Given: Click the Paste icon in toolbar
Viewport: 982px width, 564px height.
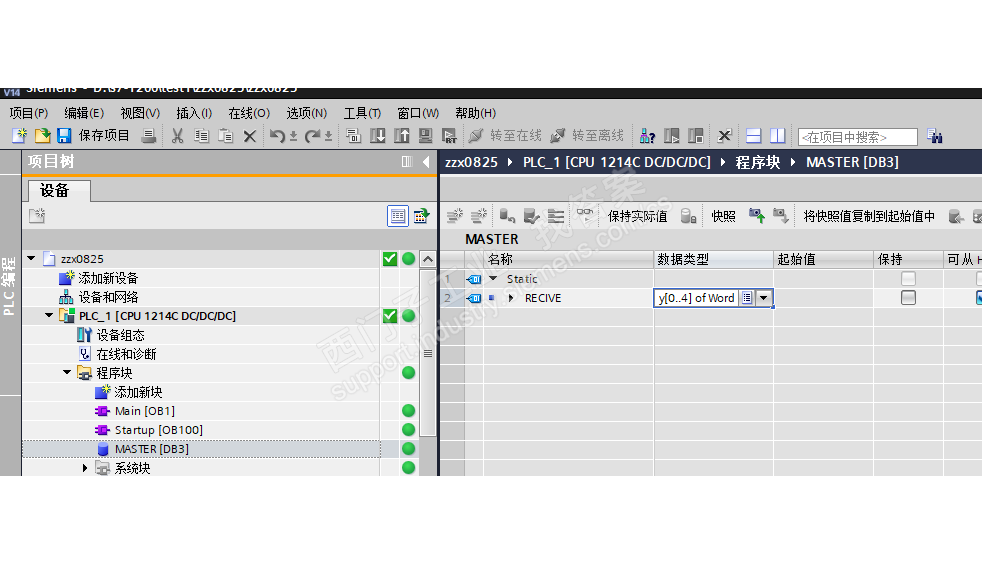Looking at the screenshot, I should [x=225, y=136].
